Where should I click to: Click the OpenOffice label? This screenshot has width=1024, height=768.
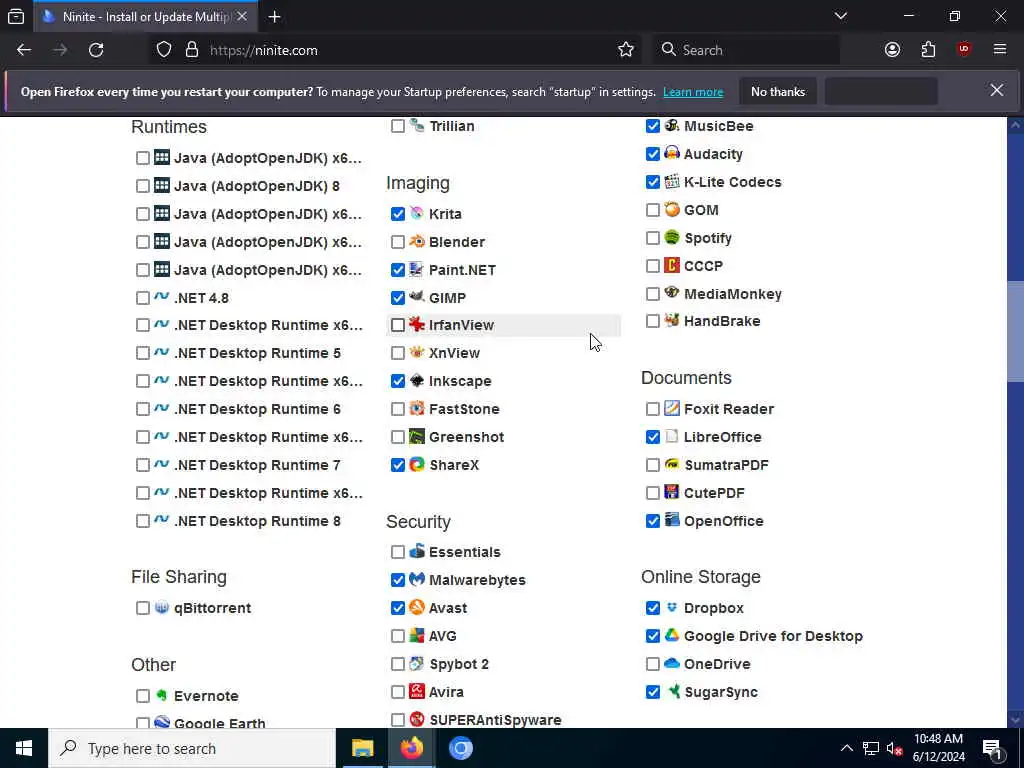(x=724, y=521)
